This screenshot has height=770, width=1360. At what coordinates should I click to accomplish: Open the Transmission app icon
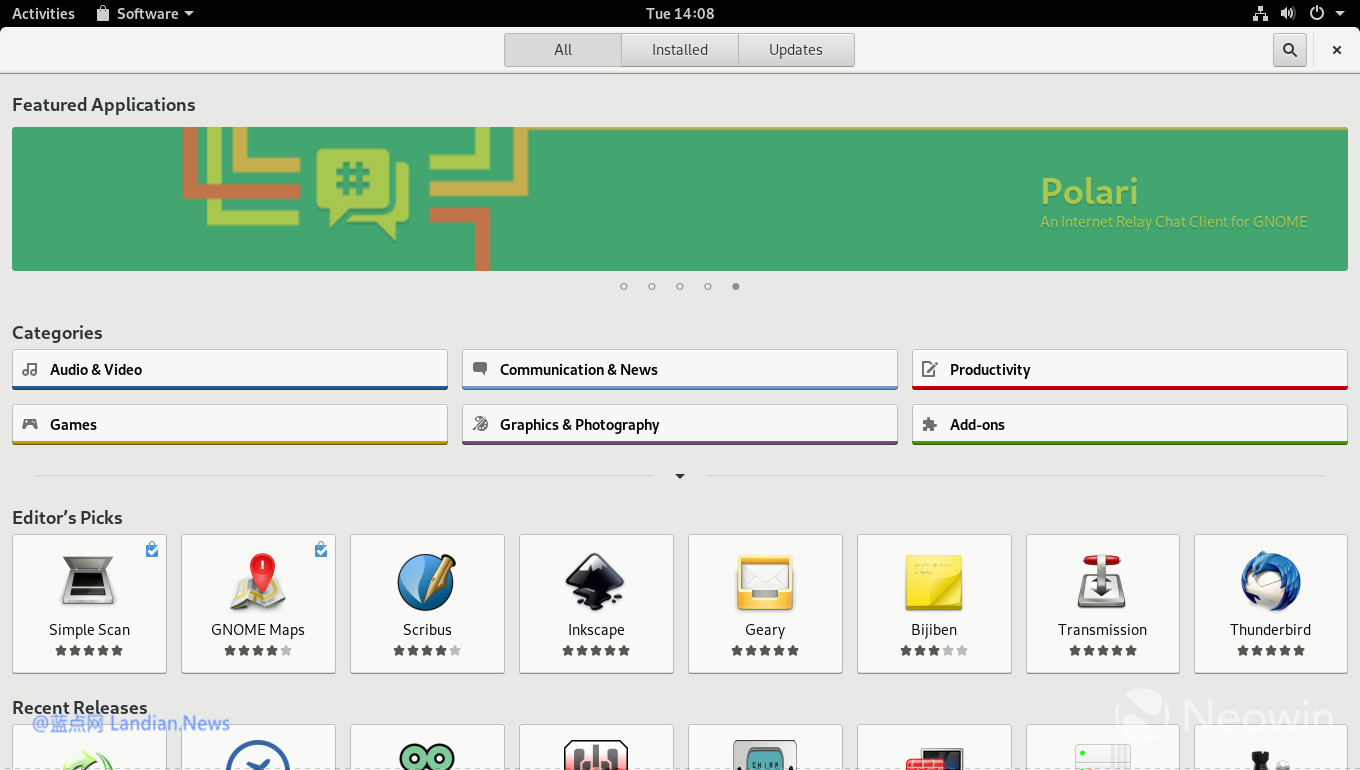[1102, 581]
